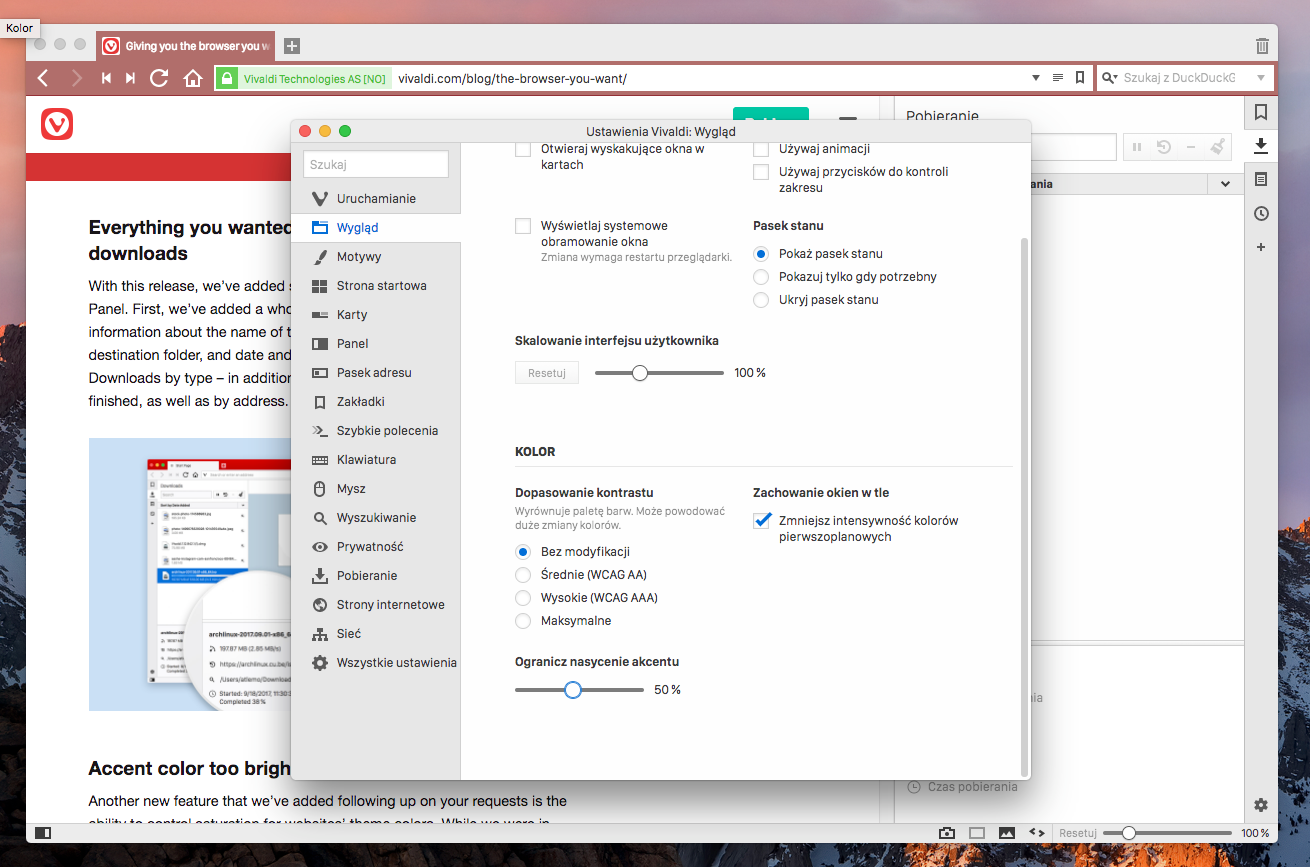This screenshot has height=867, width=1310.
Task: Enable 'Otwieraj wyskakujące okna w kartach' checkbox
Action: click(x=523, y=149)
